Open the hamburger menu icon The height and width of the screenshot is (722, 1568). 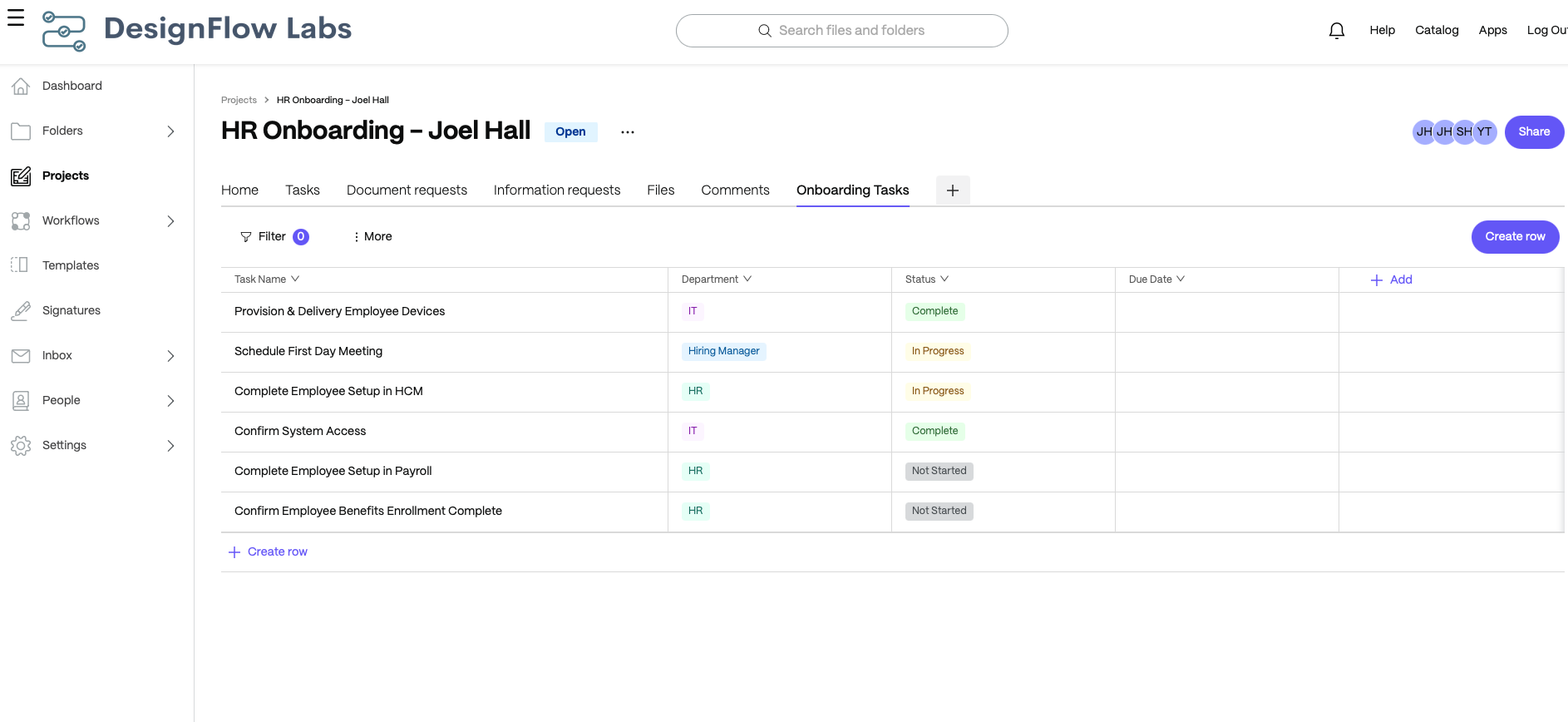click(x=16, y=17)
